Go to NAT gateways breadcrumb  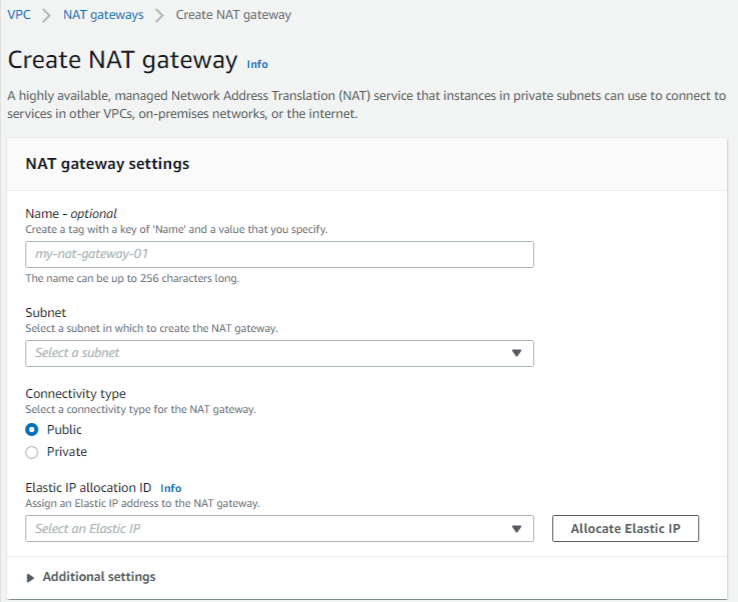tap(103, 15)
